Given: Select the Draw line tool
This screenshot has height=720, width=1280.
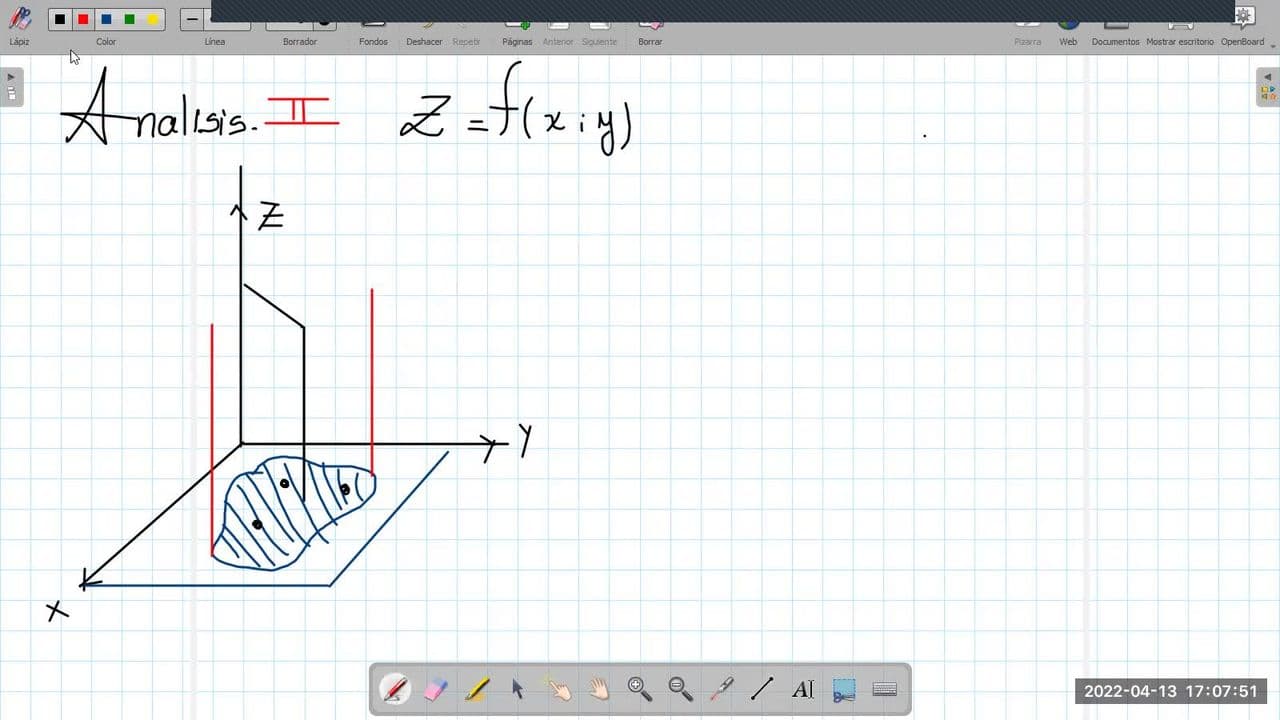Looking at the screenshot, I should point(762,689).
